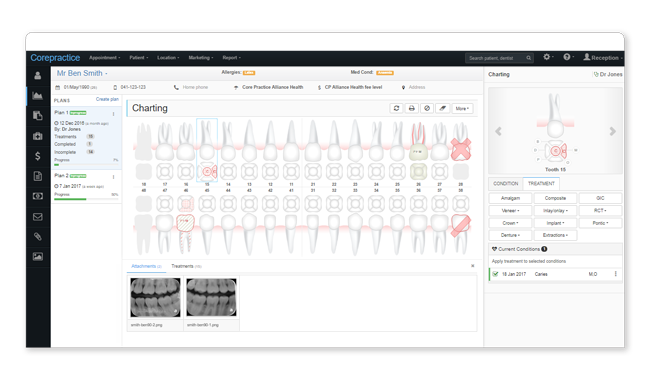Expand the RCT treatment dropdown
This screenshot has width=650, height=380.
(600, 211)
